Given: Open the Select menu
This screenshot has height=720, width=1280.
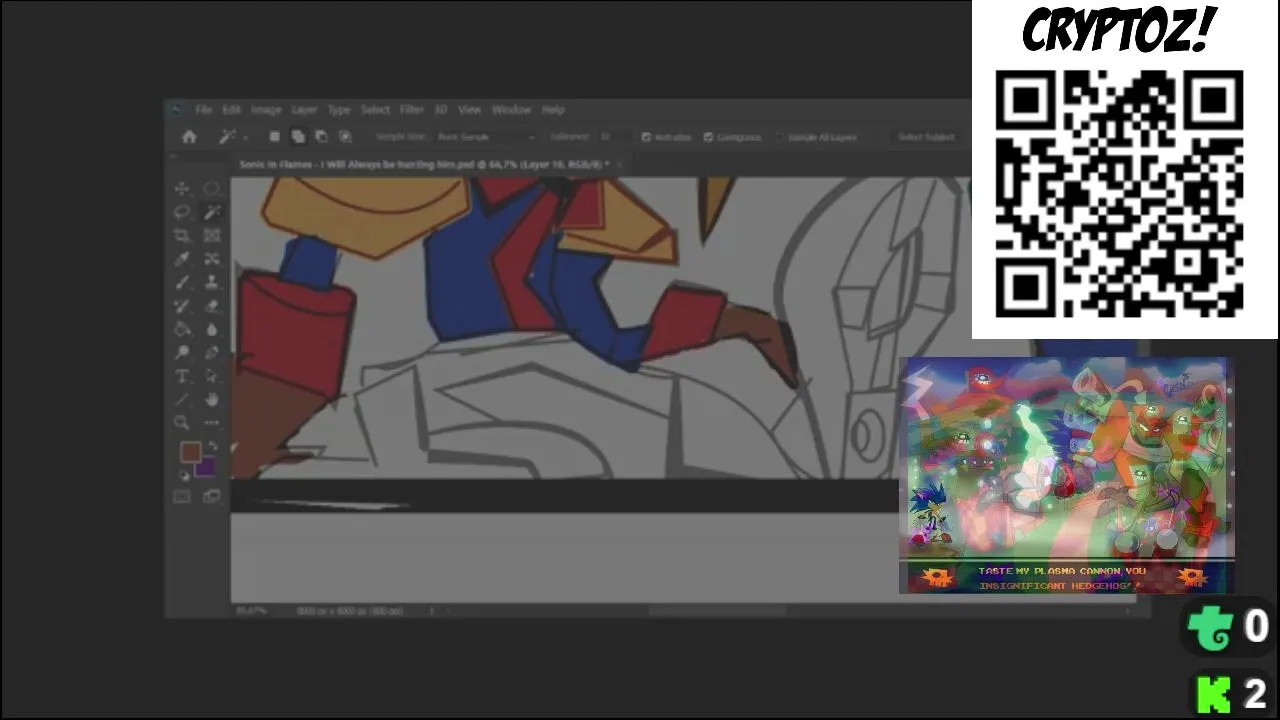Looking at the screenshot, I should coord(375,110).
